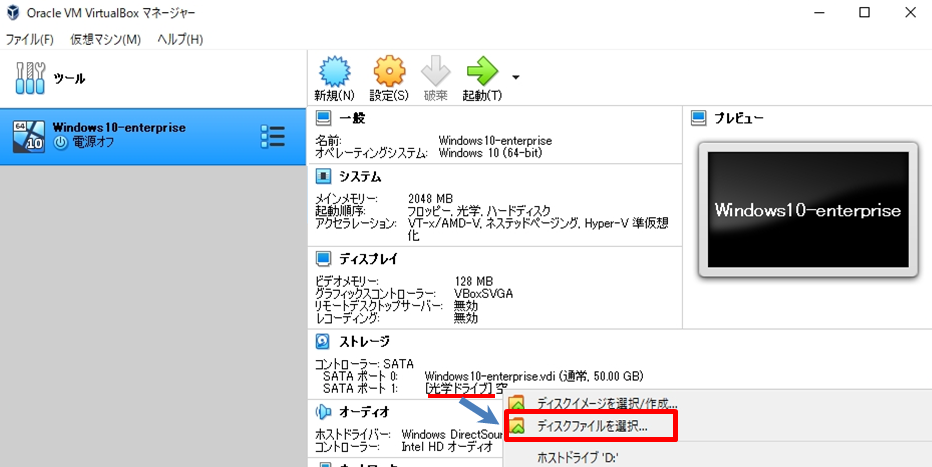Open the ファイル(F) menu

(x=29, y=39)
